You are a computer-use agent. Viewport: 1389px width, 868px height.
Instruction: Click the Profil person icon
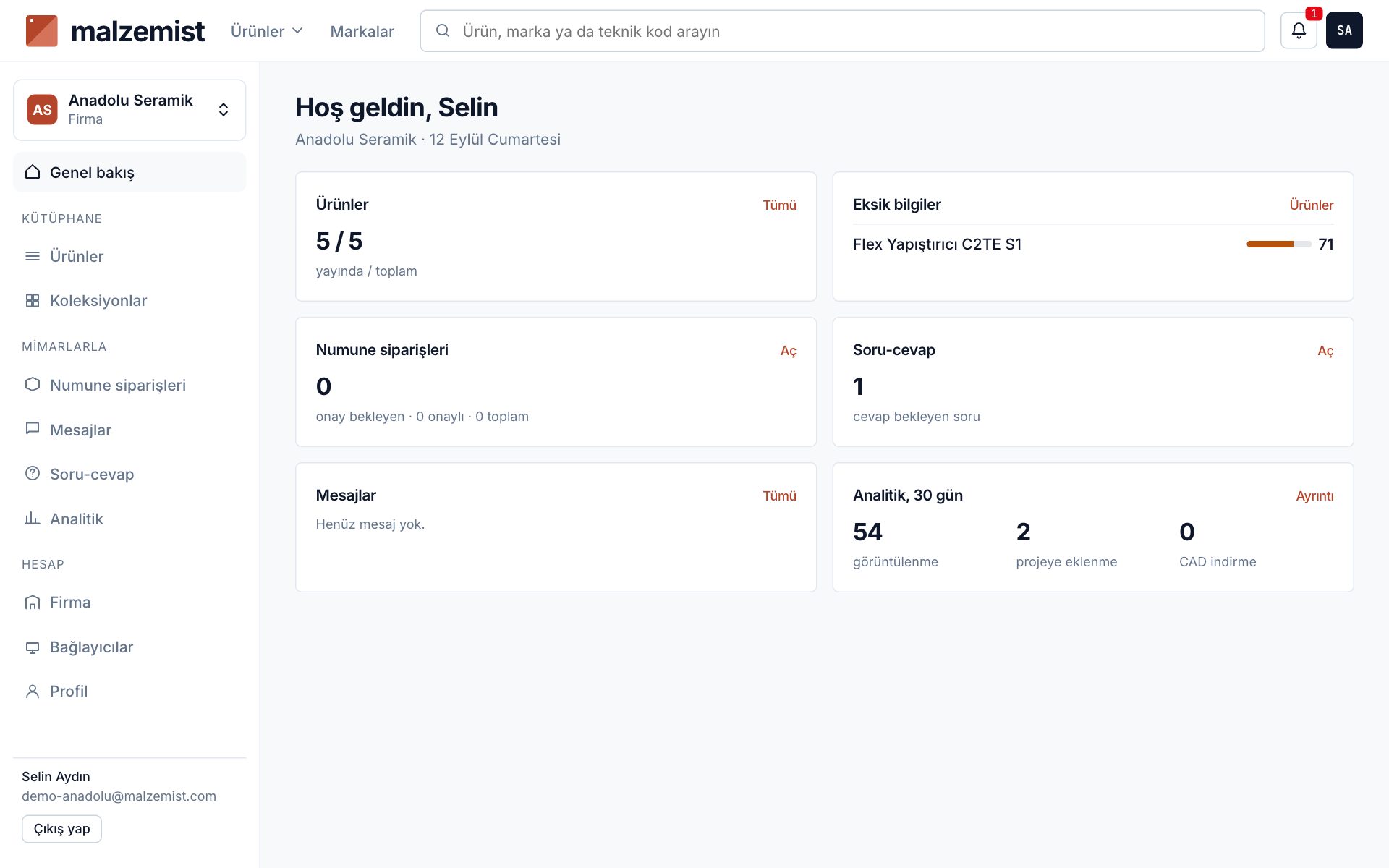(33, 691)
